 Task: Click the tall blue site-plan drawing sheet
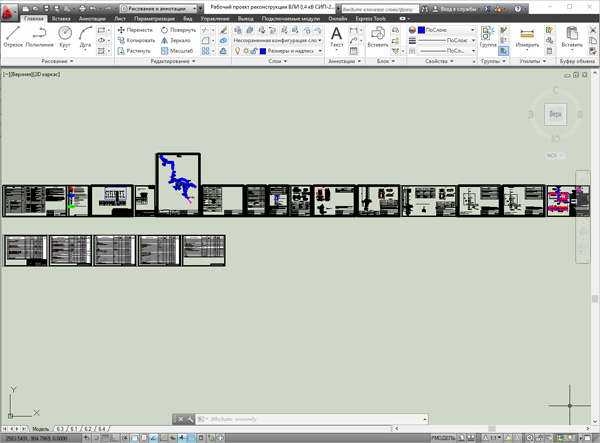(x=178, y=184)
